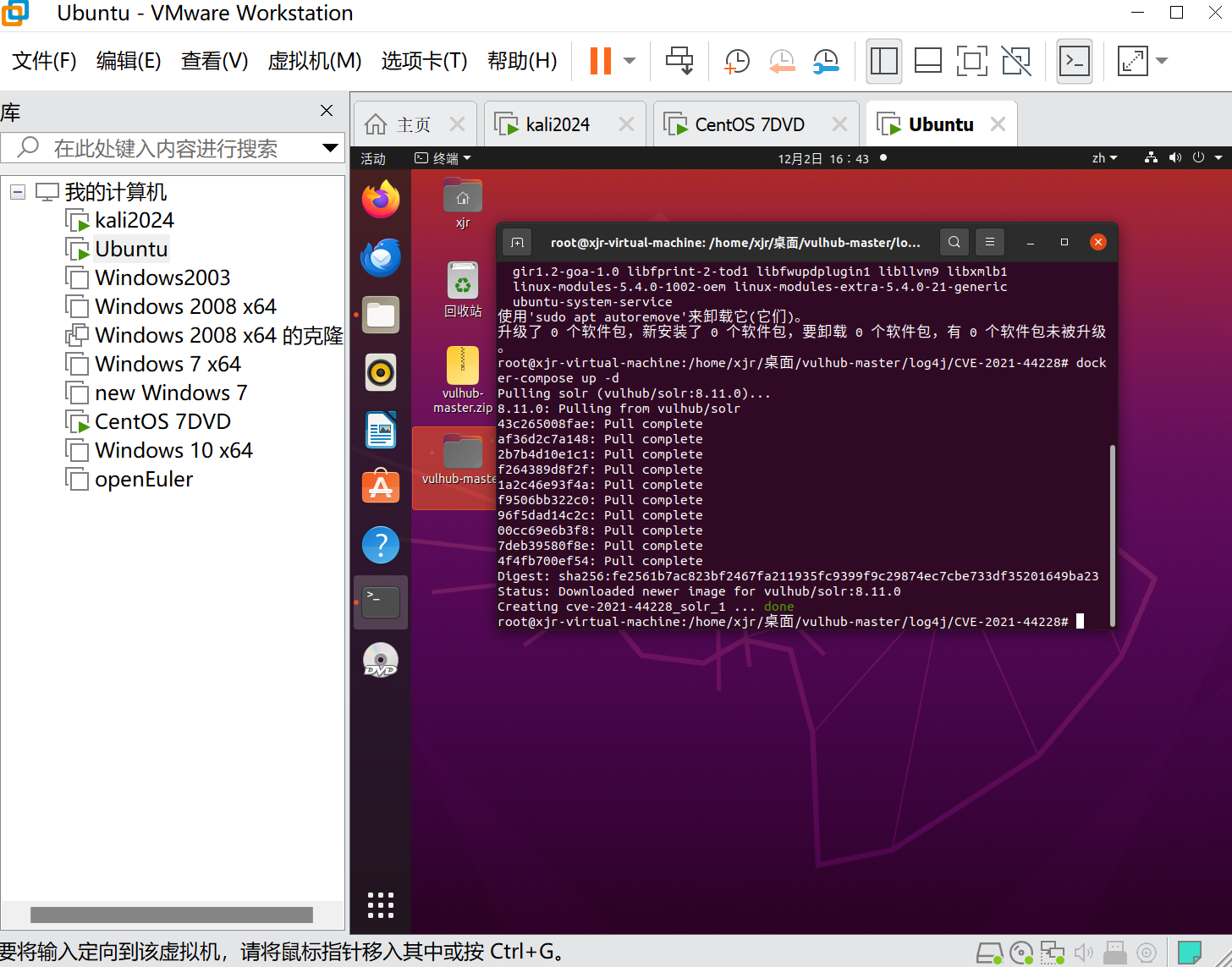
Task: Click the send Ctrl+Alt+Del toolbar icon
Action: pos(679,60)
